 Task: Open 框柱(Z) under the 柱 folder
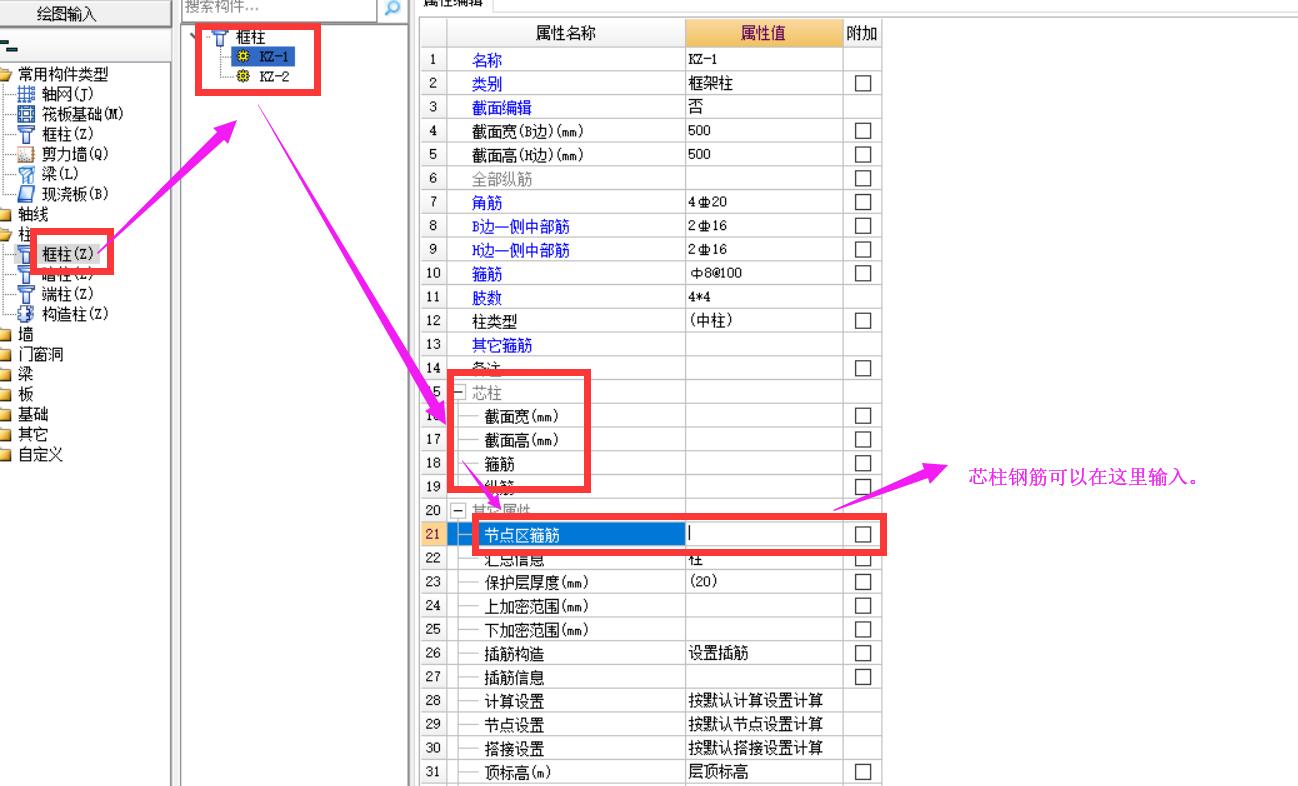(x=68, y=254)
